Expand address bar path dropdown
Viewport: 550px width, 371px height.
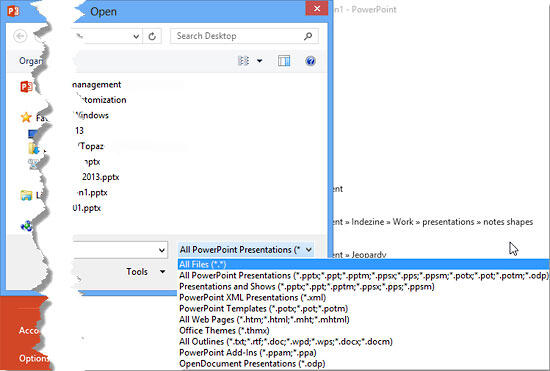[x=136, y=36]
